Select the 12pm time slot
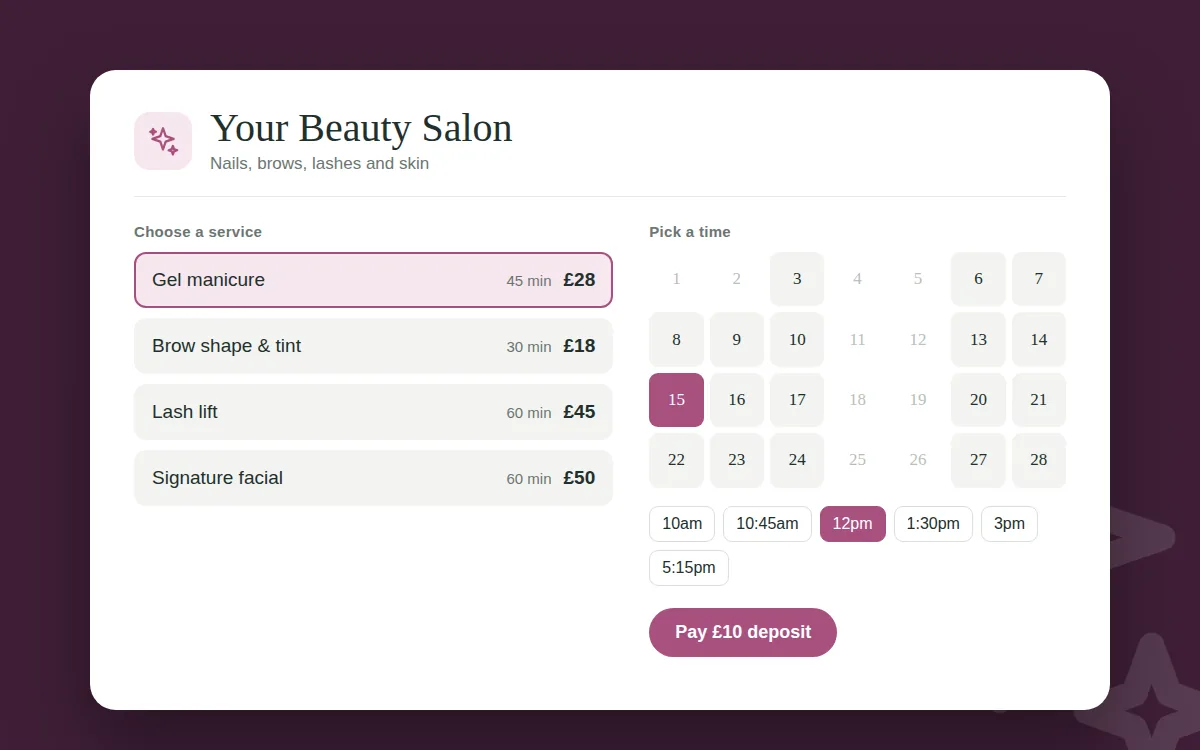The image size is (1200, 750). tap(853, 524)
